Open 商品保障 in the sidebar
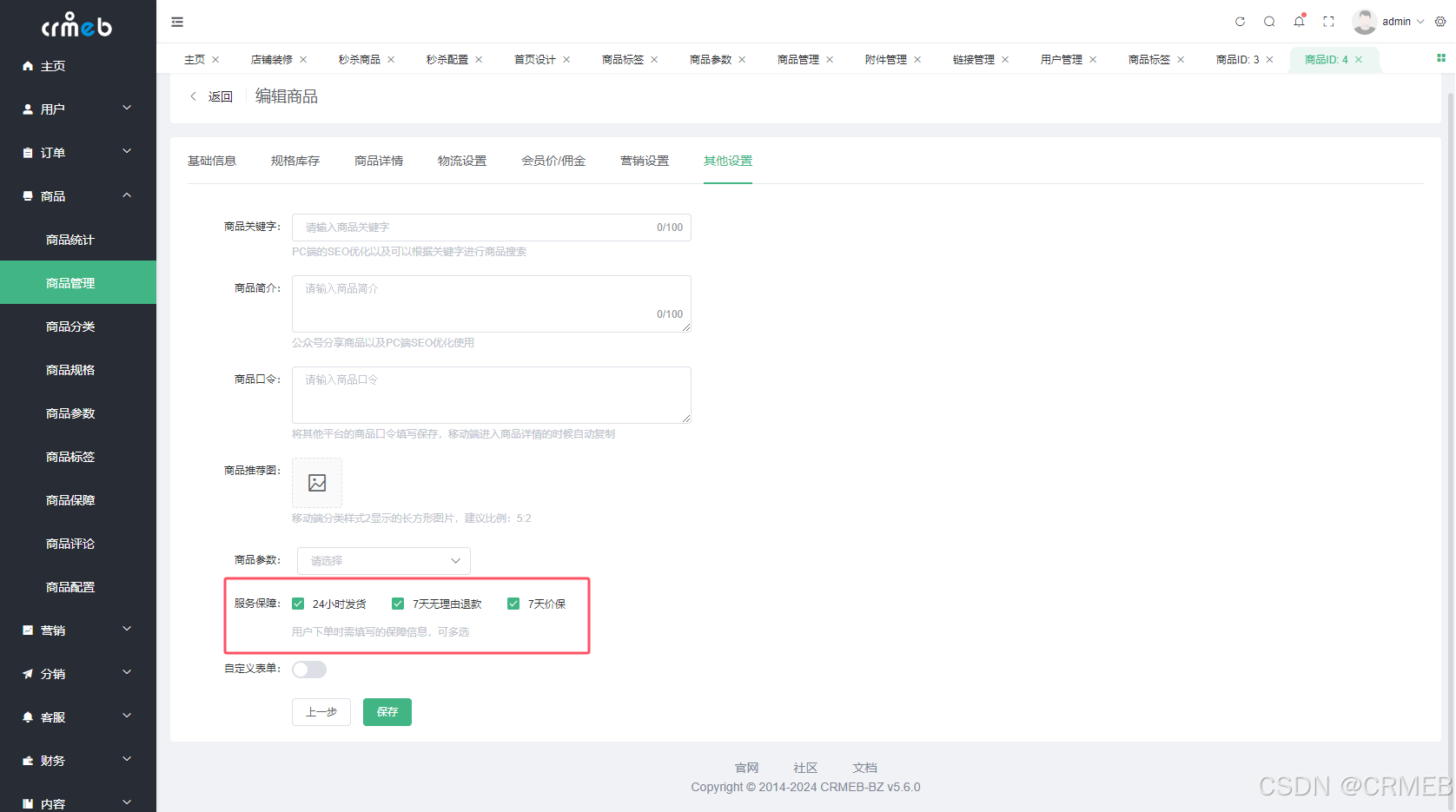 tap(78, 500)
